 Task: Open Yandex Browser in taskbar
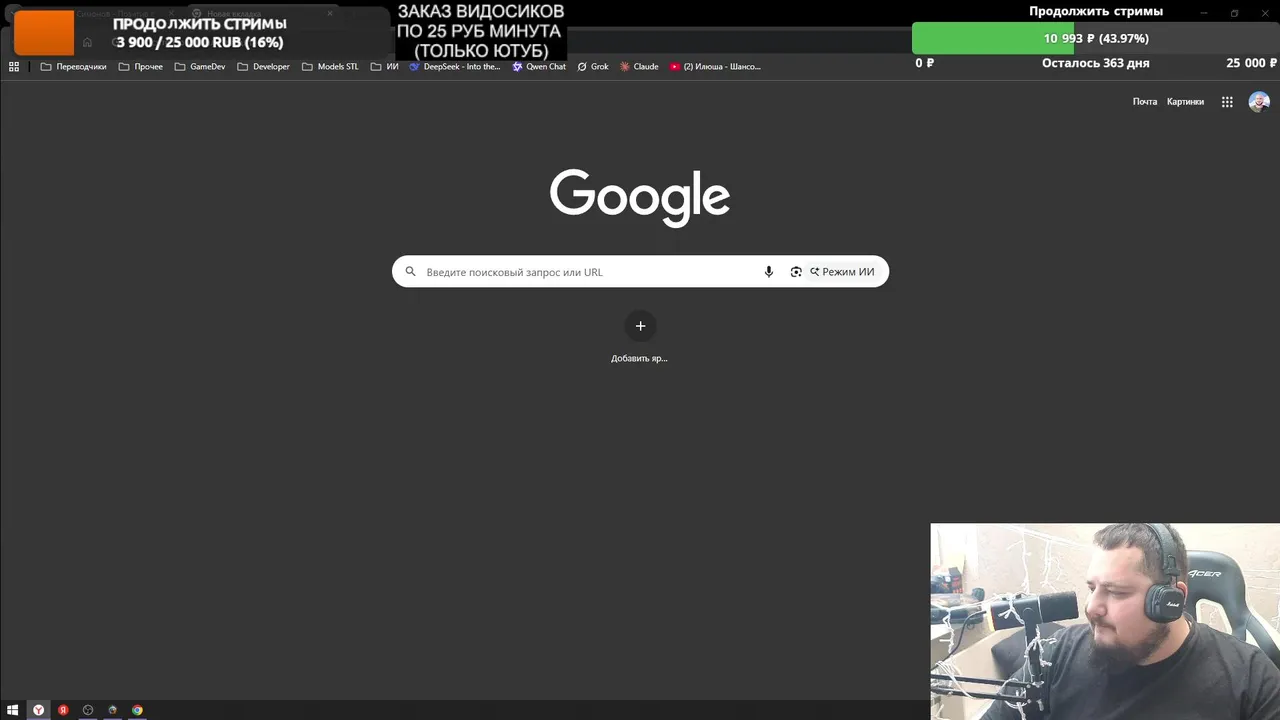coord(38,710)
